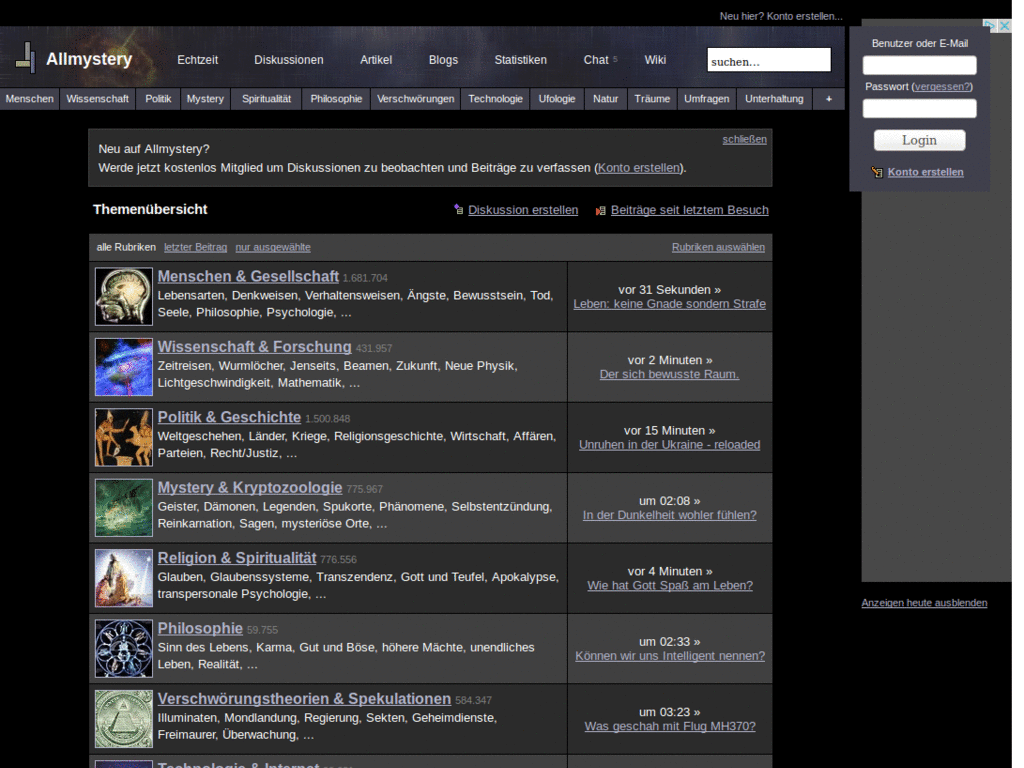
Task: Click the Diskussion erstellen icon
Action: point(458,210)
